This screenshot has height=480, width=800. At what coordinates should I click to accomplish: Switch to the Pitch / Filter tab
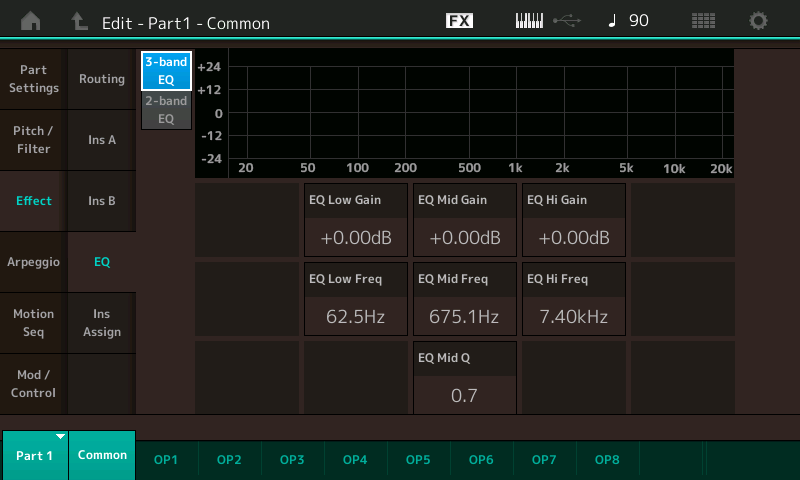click(x=34, y=140)
